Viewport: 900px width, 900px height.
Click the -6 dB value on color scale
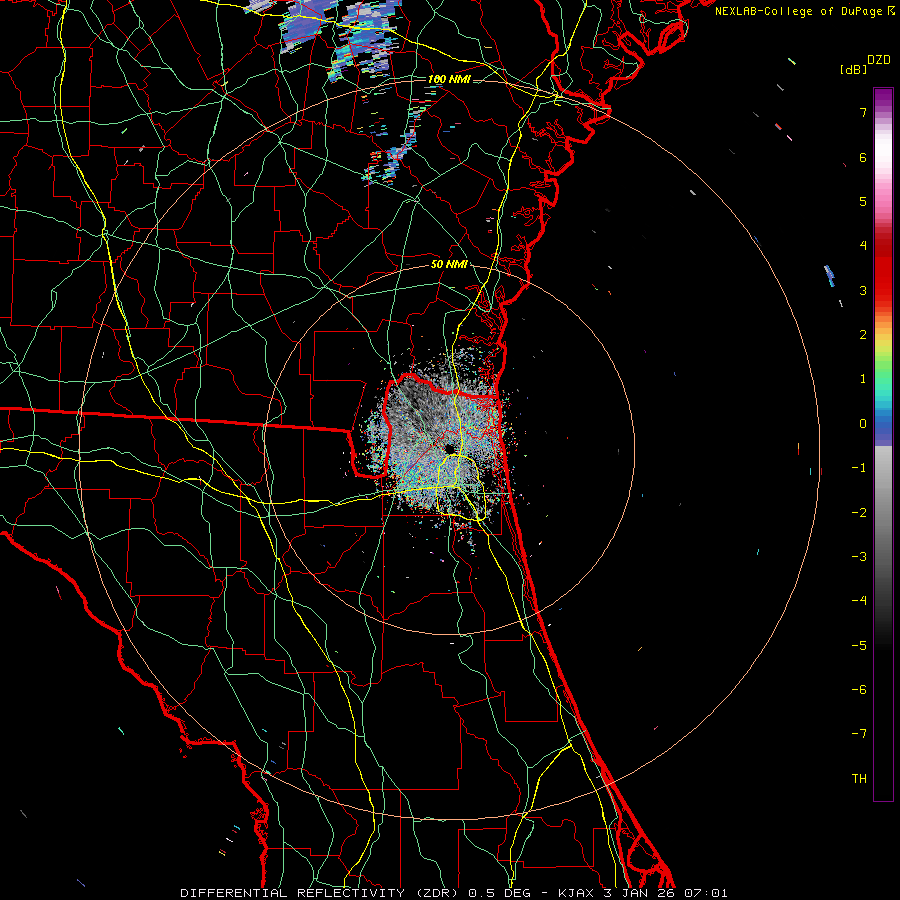(x=859, y=690)
